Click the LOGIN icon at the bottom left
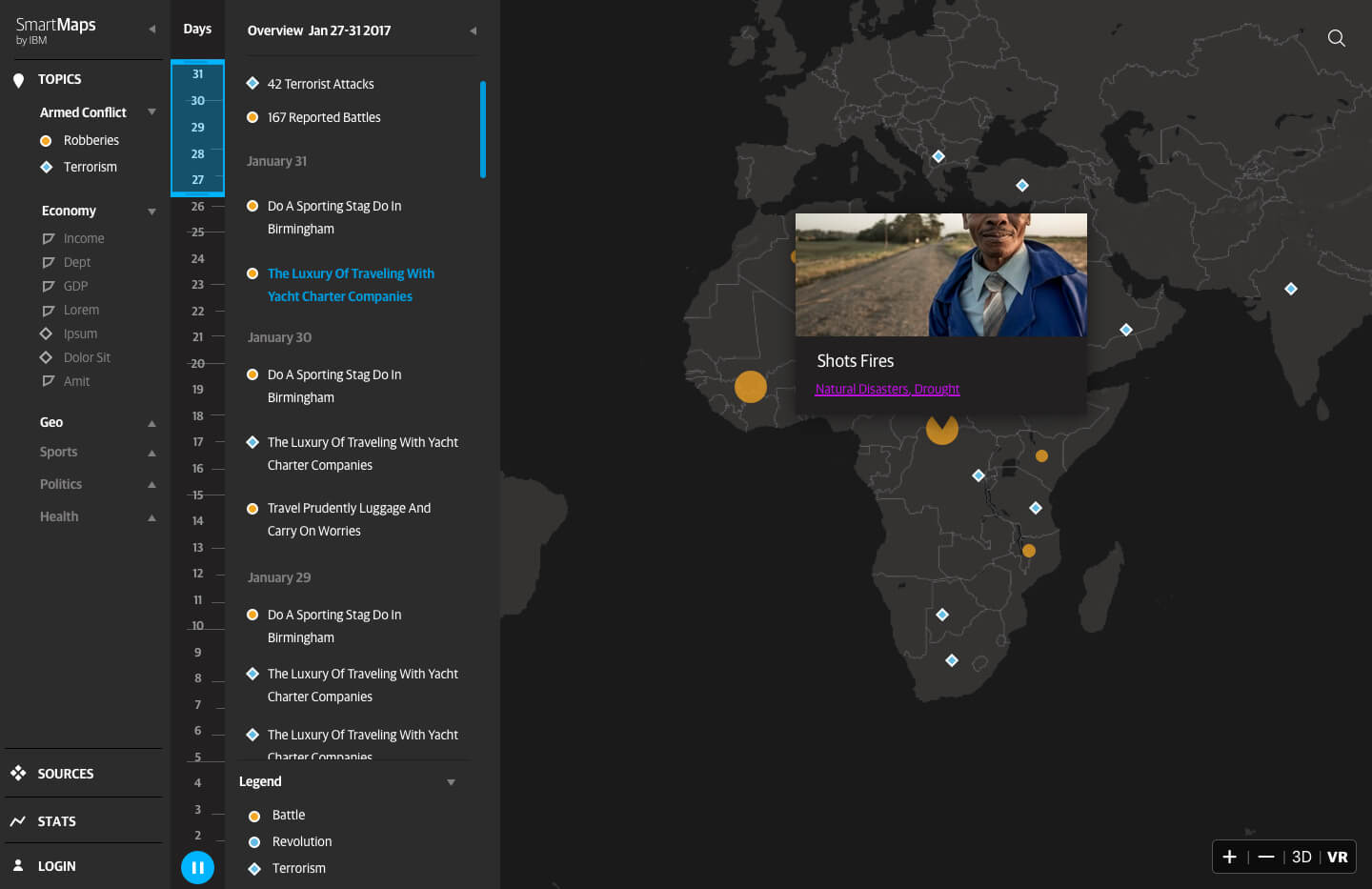This screenshot has width=1372, height=889. click(x=18, y=866)
